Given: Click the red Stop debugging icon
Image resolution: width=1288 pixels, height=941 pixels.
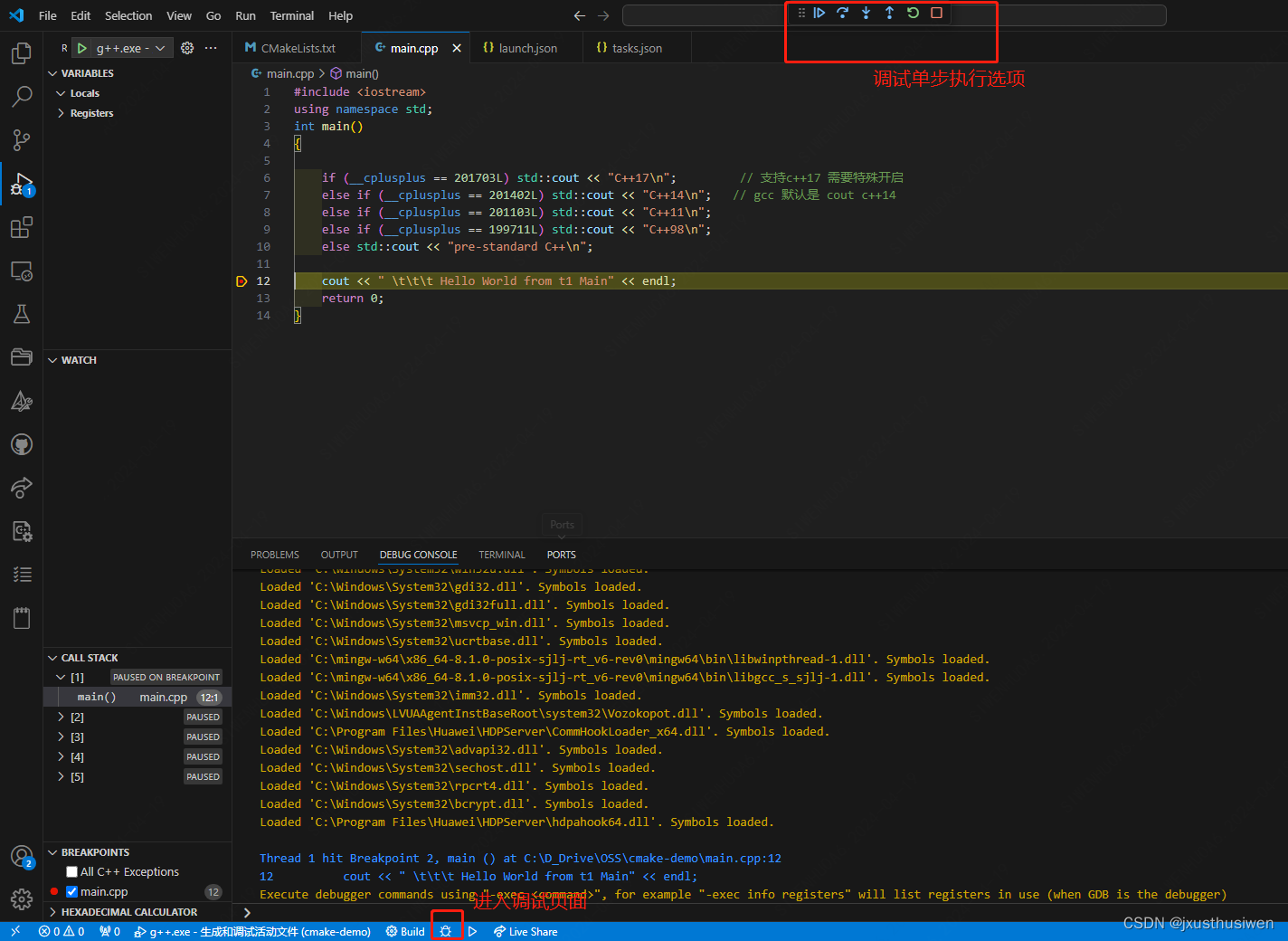Looking at the screenshot, I should coord(934,13).
